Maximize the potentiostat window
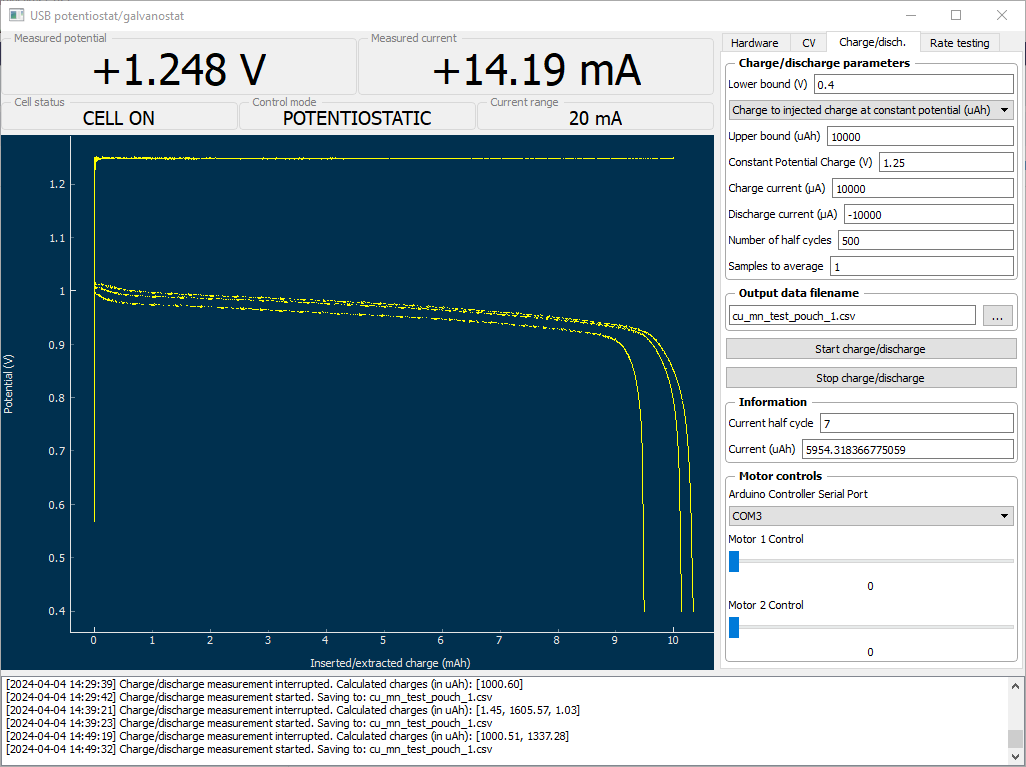Viewport: 1026px width, 767px height. [x=956, y=16]
